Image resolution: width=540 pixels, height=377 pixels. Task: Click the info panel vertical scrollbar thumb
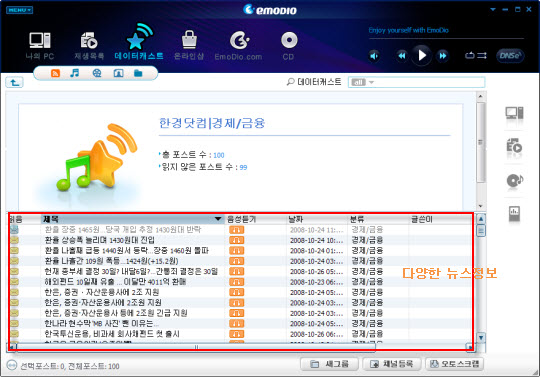pyautogui.click(x=481, y=142)
